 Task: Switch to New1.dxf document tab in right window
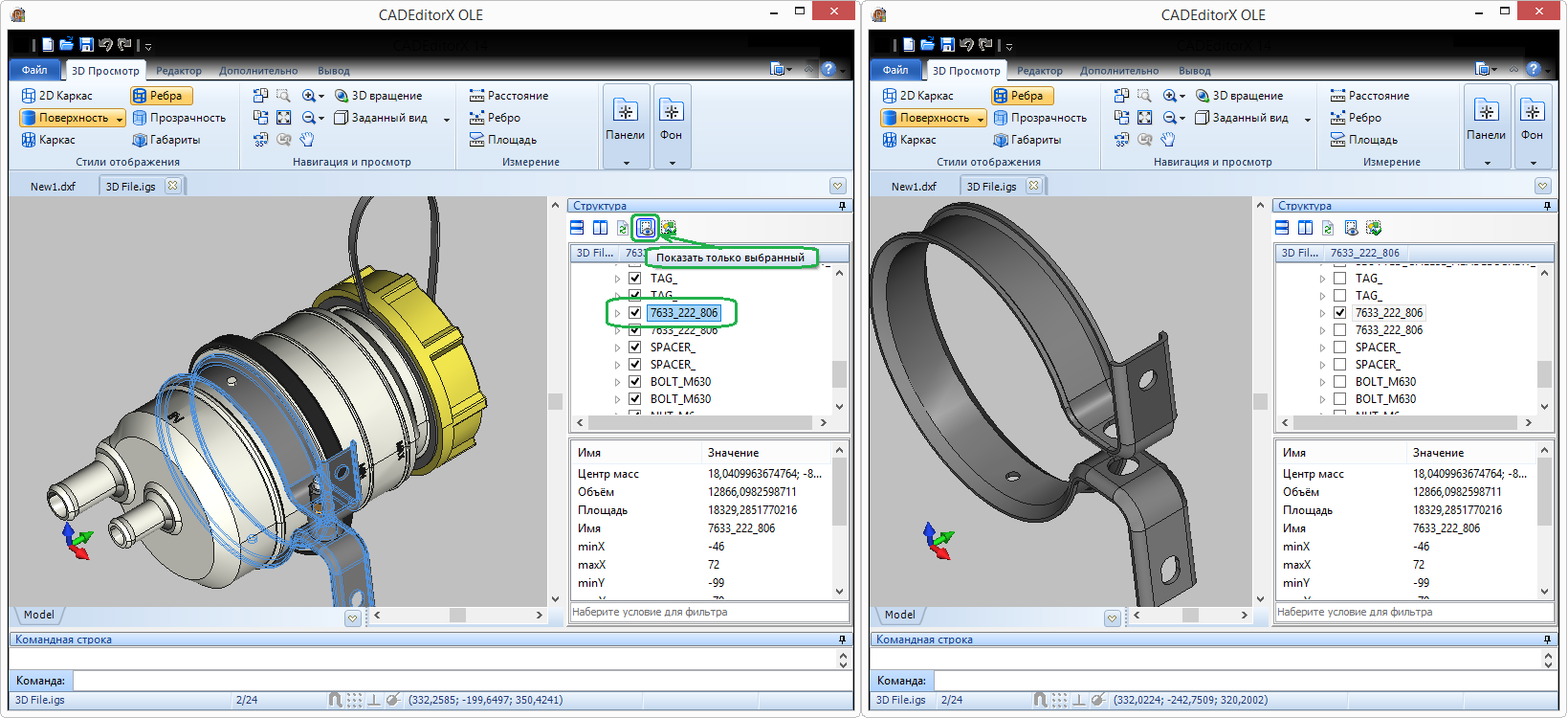tap(914, 187)
